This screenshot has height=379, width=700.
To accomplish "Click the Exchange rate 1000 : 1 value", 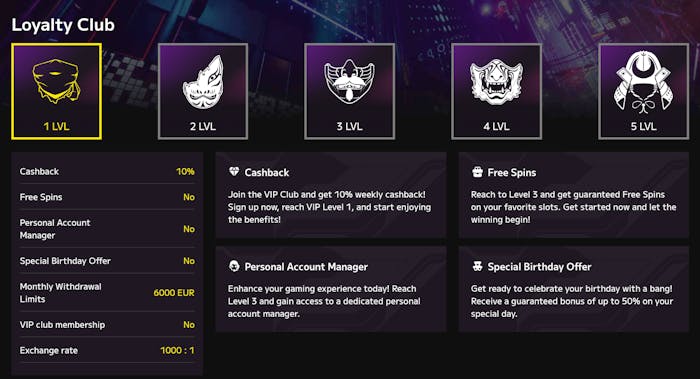I will pos(177,350).
